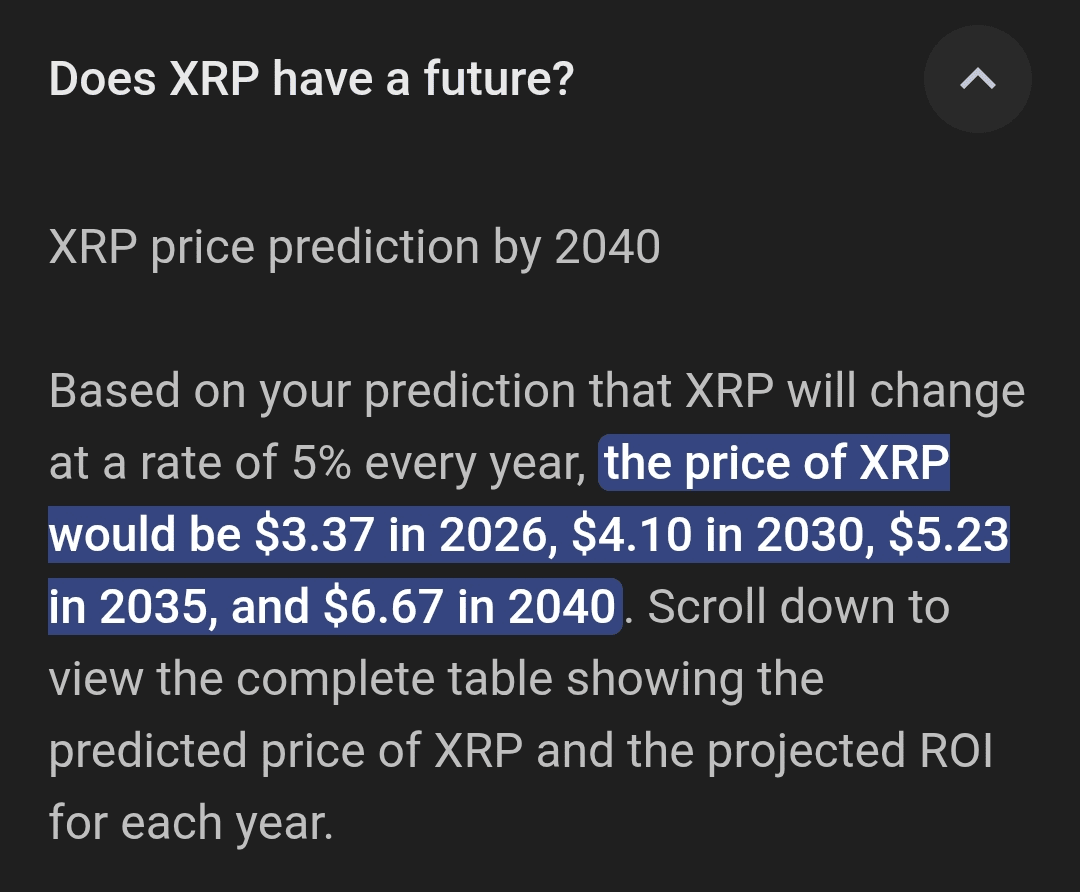Click the closing words "for each year."
The width and height of the screenshot is (1080, 892).
point(191,822)
